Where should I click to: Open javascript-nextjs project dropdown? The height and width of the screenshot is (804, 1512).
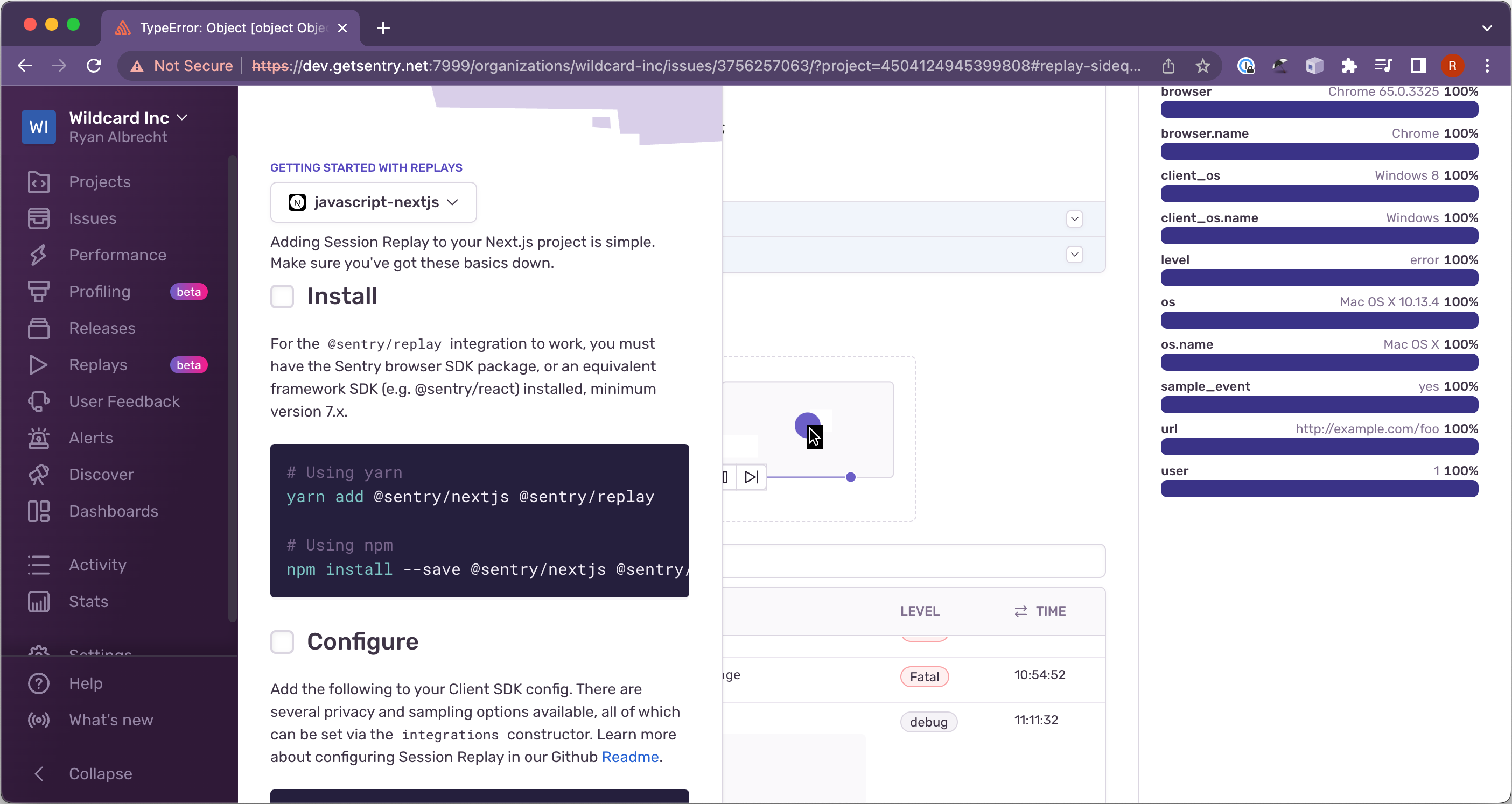coord(373,202)
